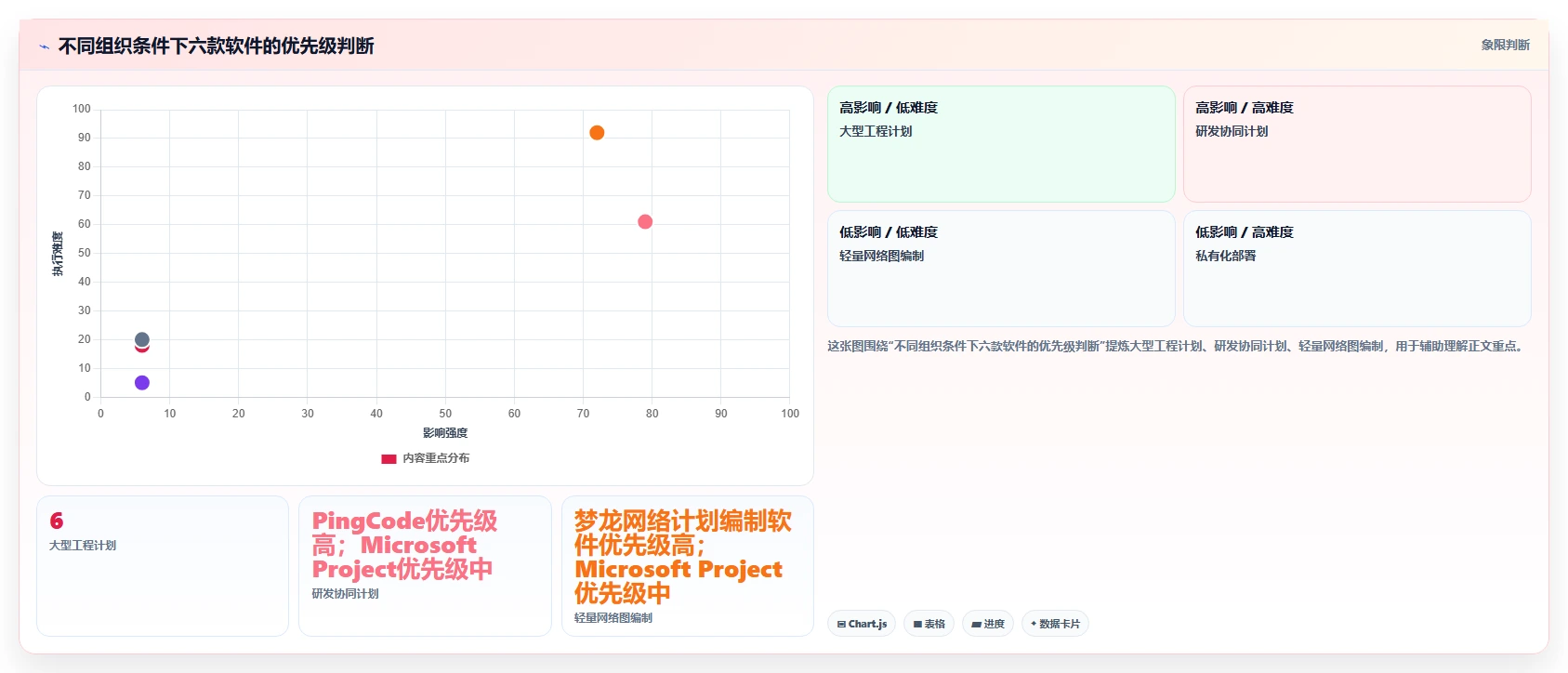
Task: Click the star icon in the 数据卡片 tag
Action: (x=1034, y=624)
